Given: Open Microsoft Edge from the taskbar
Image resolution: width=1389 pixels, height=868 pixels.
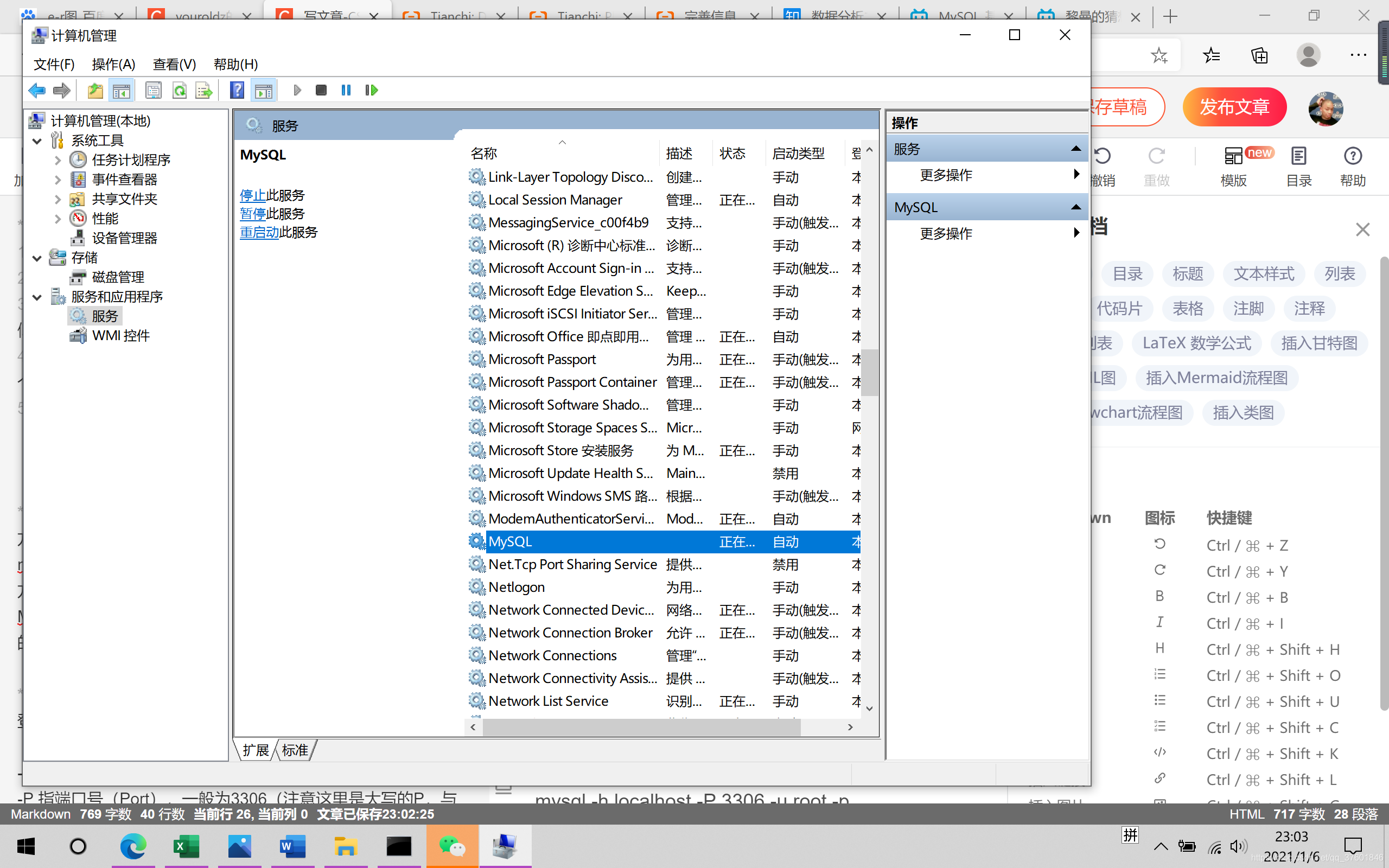Looking at the screenshot, I should (x=133, y=846).
